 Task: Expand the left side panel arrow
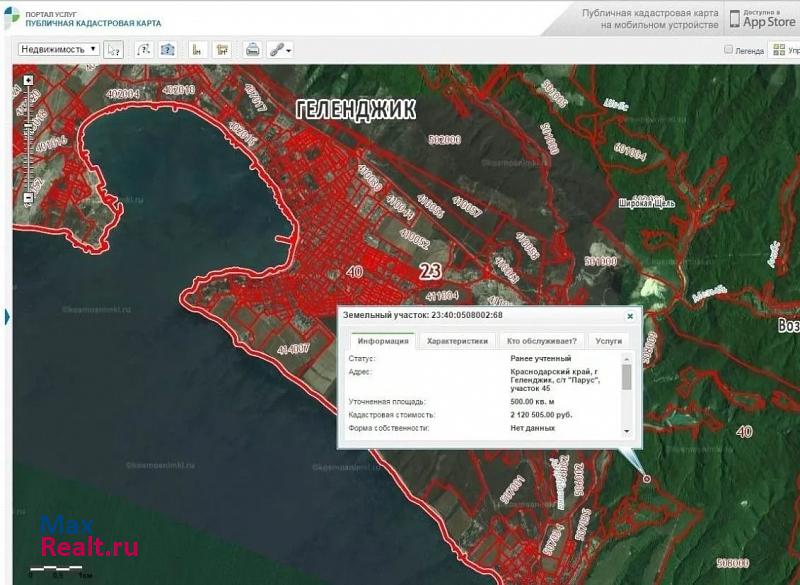6,317
